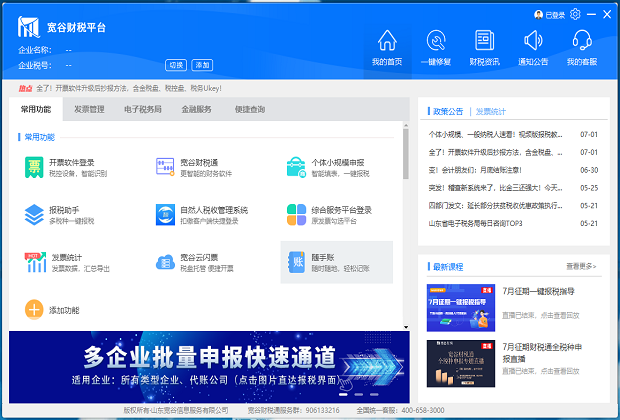Screen dimensions: 620x420
Task: Run 一键修复 from the top toolbar
Action: [x=436, y=47]
